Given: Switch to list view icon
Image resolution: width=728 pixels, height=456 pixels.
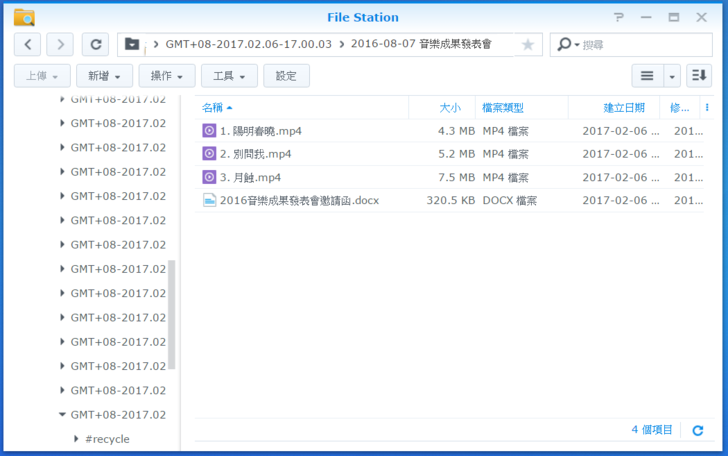Looking at the screenshot, I should coord(647,76).
